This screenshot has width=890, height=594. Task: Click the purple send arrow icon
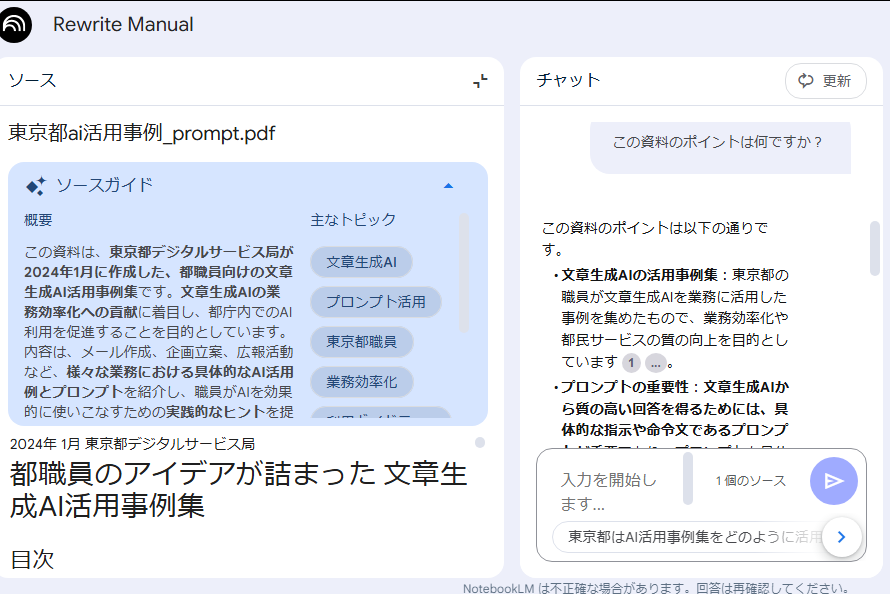(x=833, y=481)
